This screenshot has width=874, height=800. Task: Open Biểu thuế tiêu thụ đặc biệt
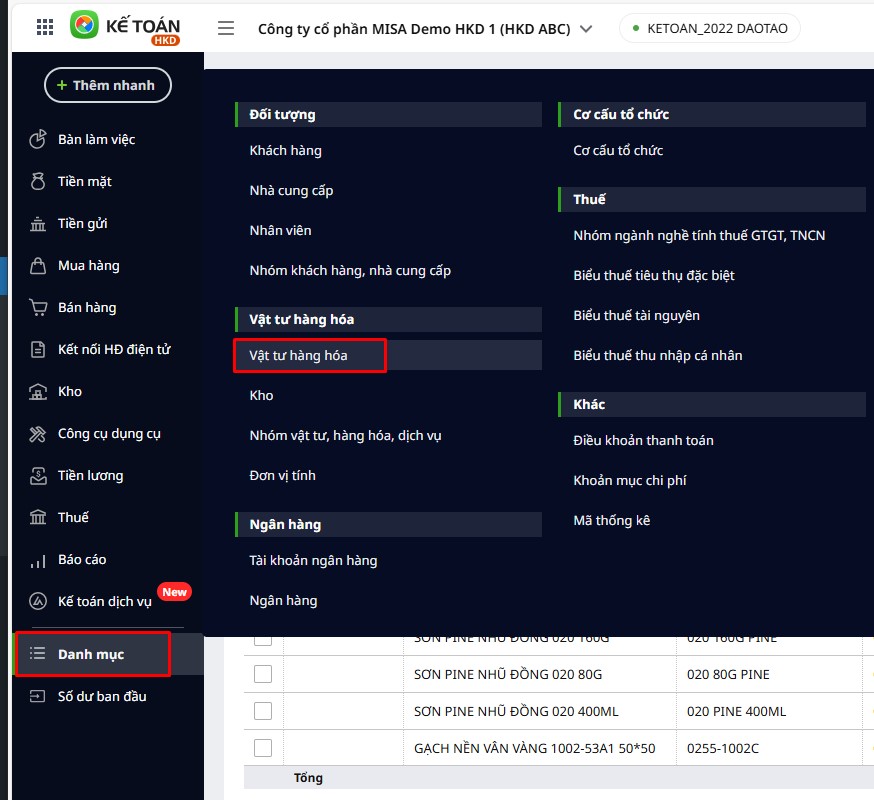[x=654, y=276]
